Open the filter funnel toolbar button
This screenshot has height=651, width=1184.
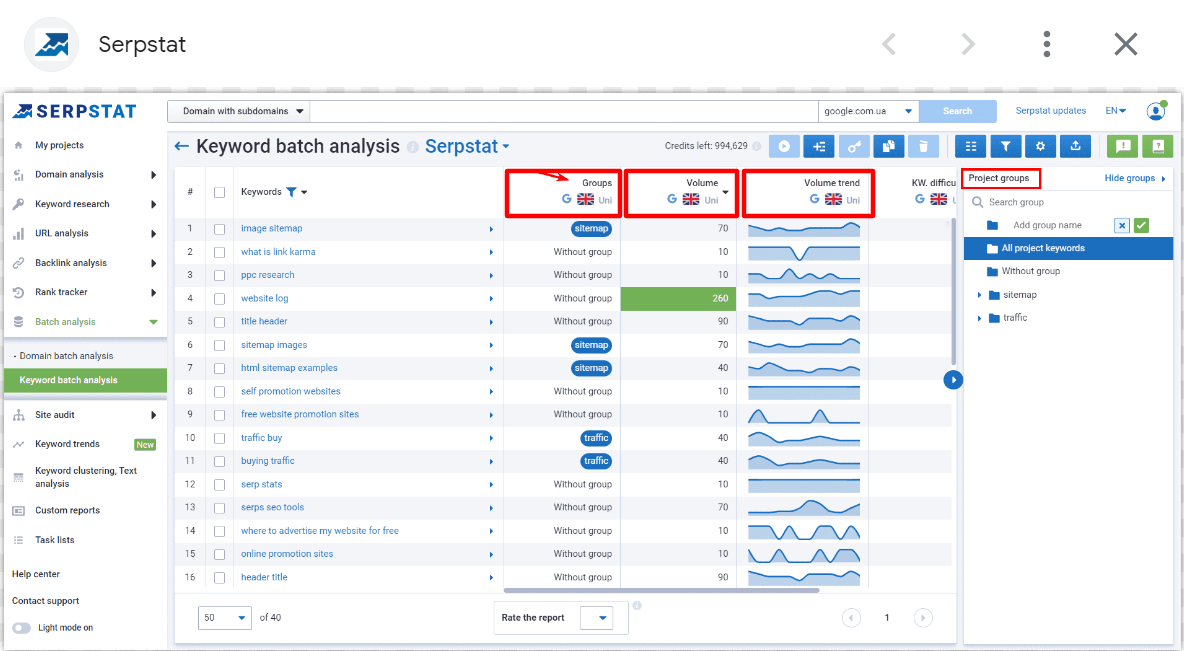coord(1006,147)
